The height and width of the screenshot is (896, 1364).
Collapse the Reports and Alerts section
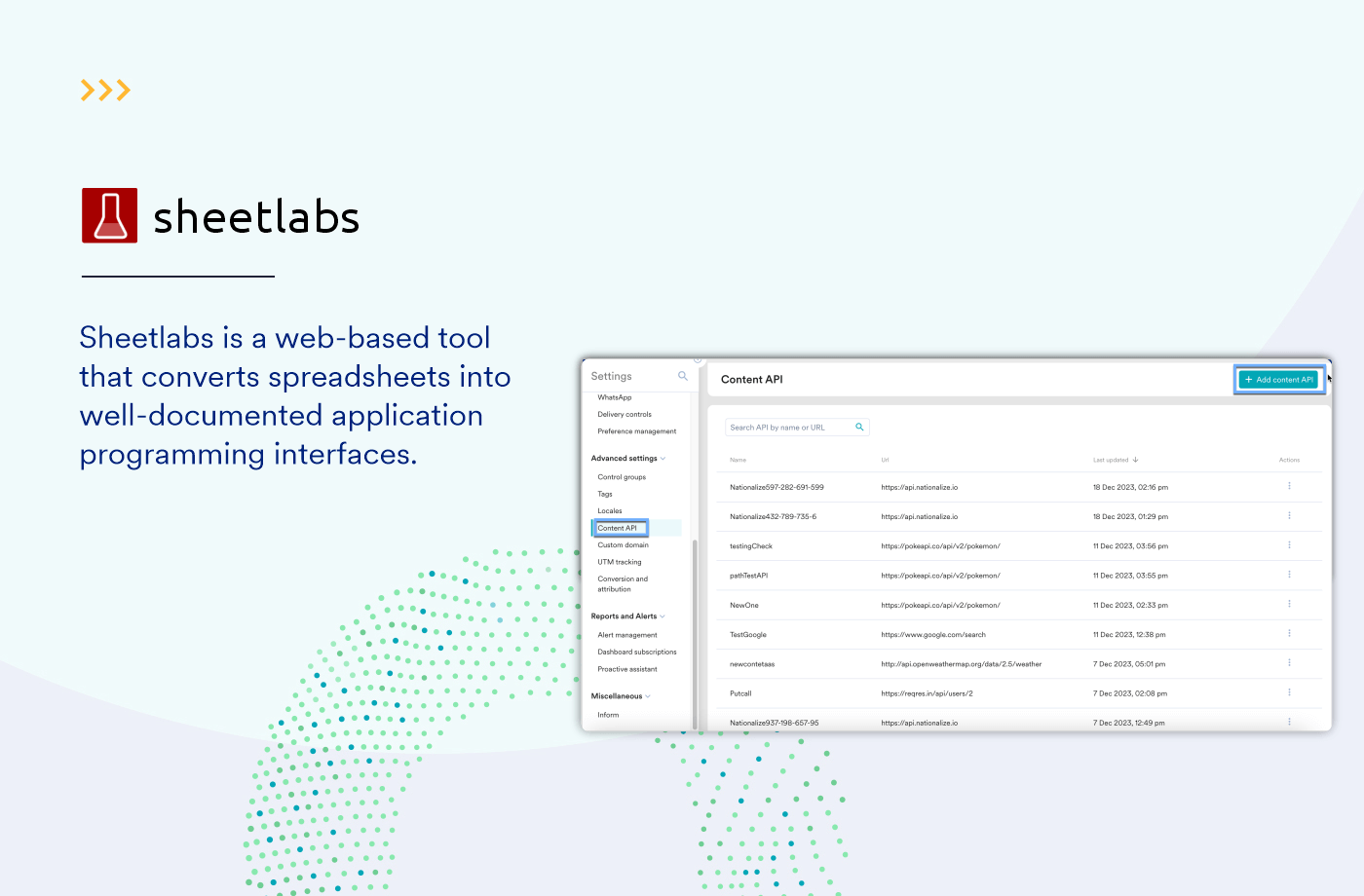tap(663, 616)
